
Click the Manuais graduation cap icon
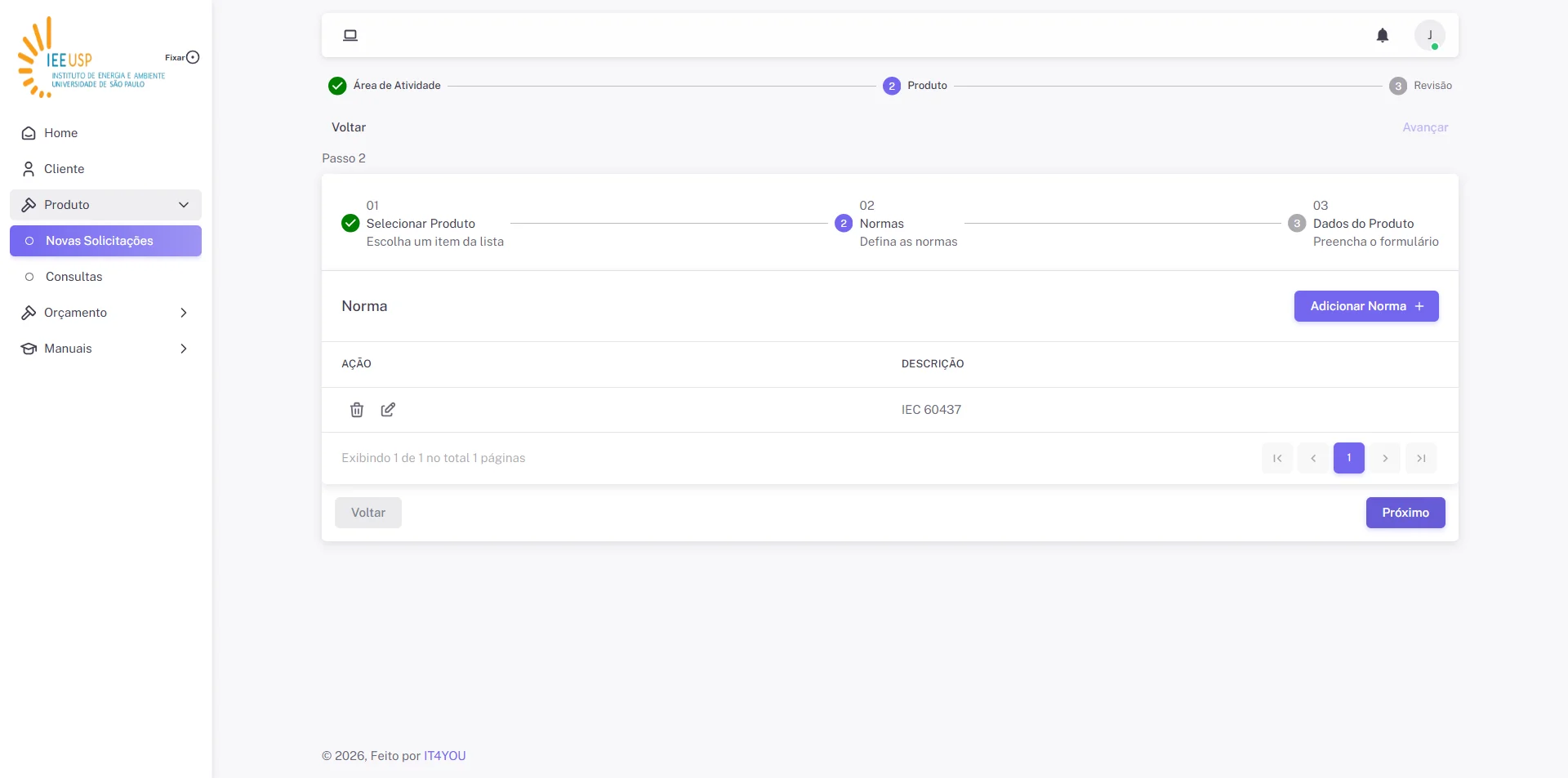click(x=29, y=349)
